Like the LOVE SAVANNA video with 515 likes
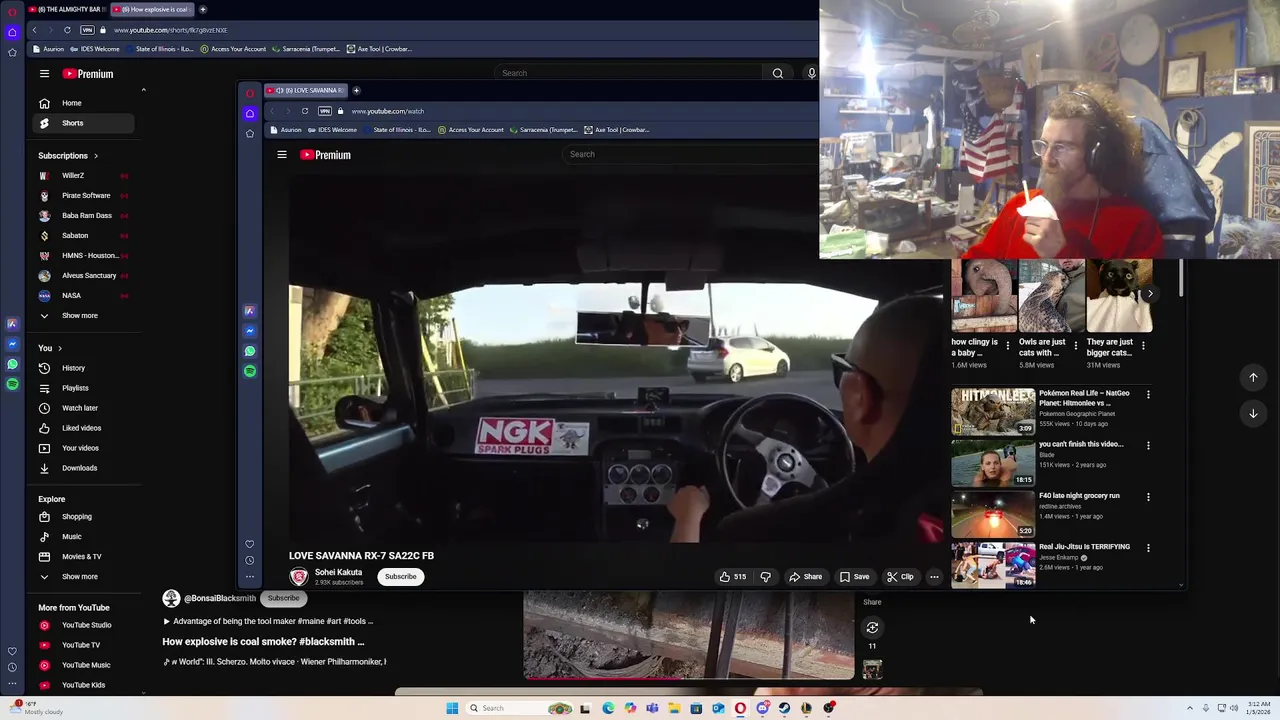Image resolution: width=1280 pixels, height=720 pixels. (733, 577)
